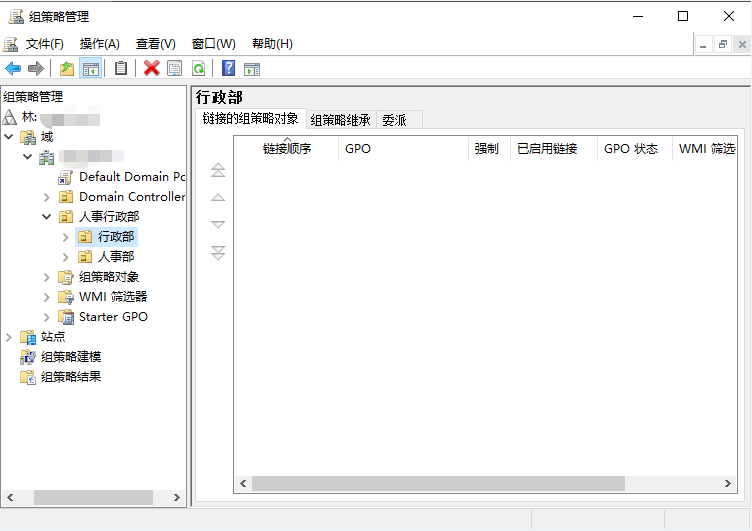
Task: Open properties via the toolbar properties icon
Action: pos(175,69)
